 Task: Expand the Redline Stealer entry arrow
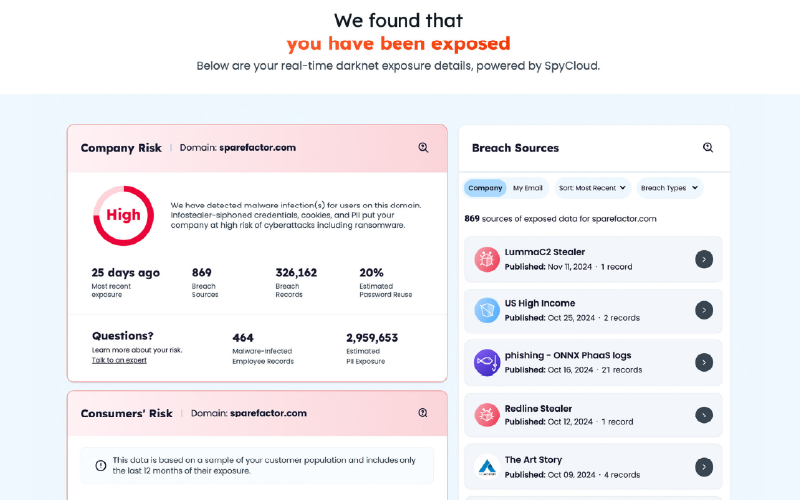coord(704,414)
